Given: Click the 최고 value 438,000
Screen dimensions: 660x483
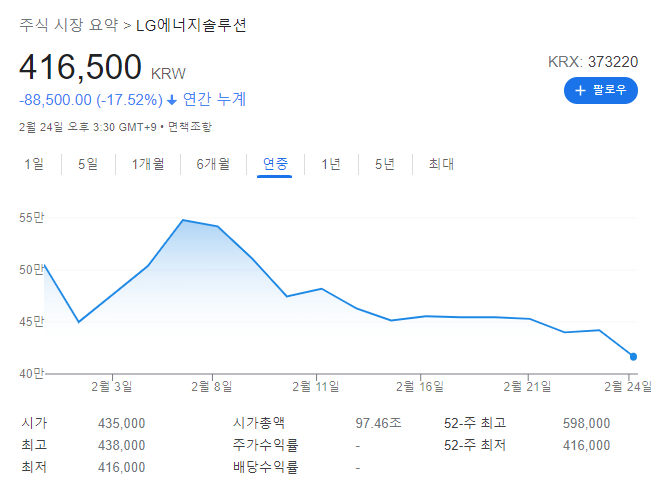Looking at the screenshot, I should pos(122,445).
